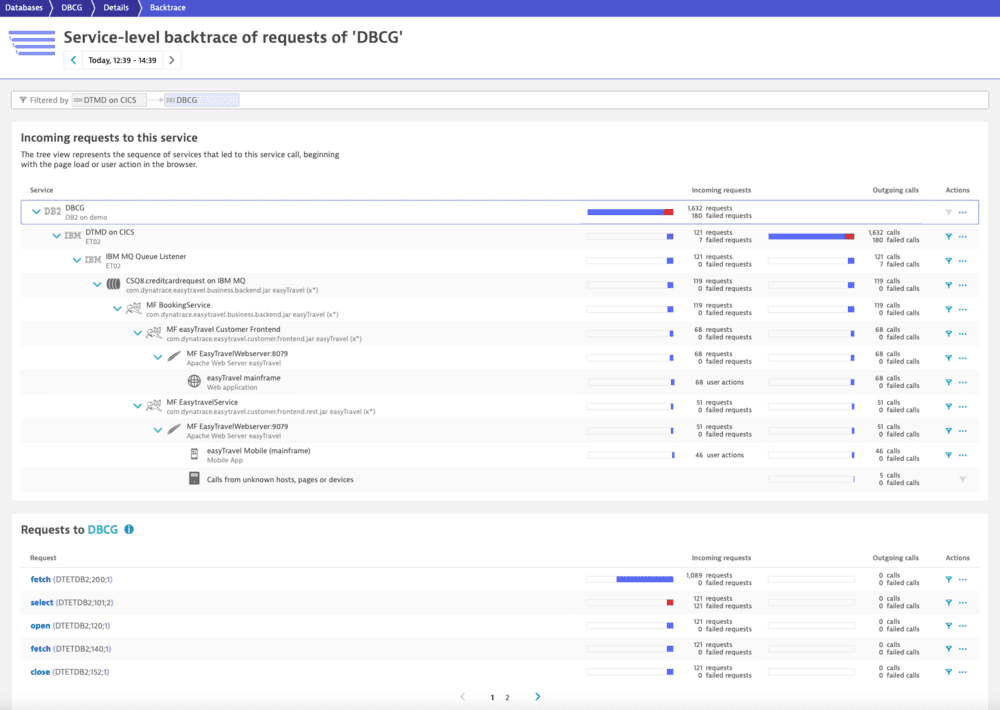The width and height of the screenshot is (1000, 710).
Task: Toggle the filter funnel on the select request row
Action: point(948,603)
